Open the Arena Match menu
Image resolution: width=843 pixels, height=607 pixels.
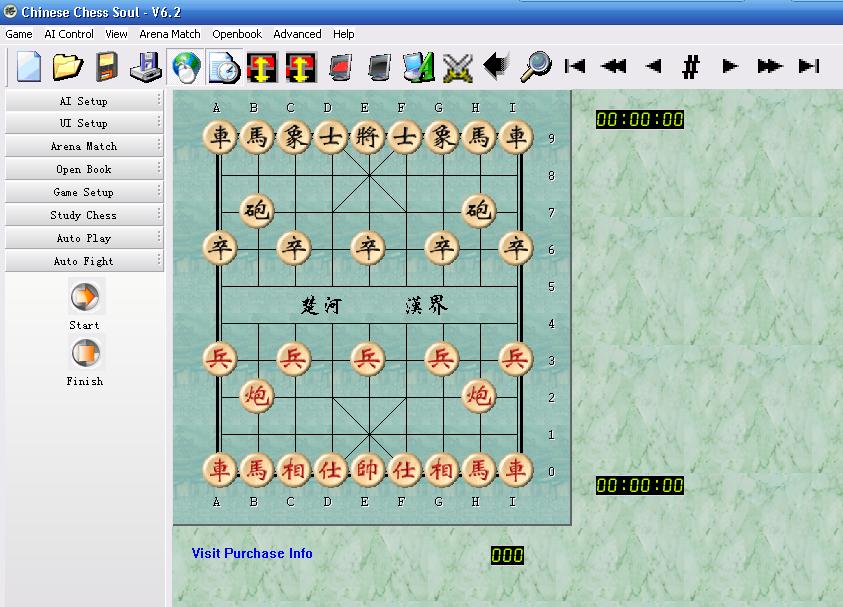[x=170, y=34]
